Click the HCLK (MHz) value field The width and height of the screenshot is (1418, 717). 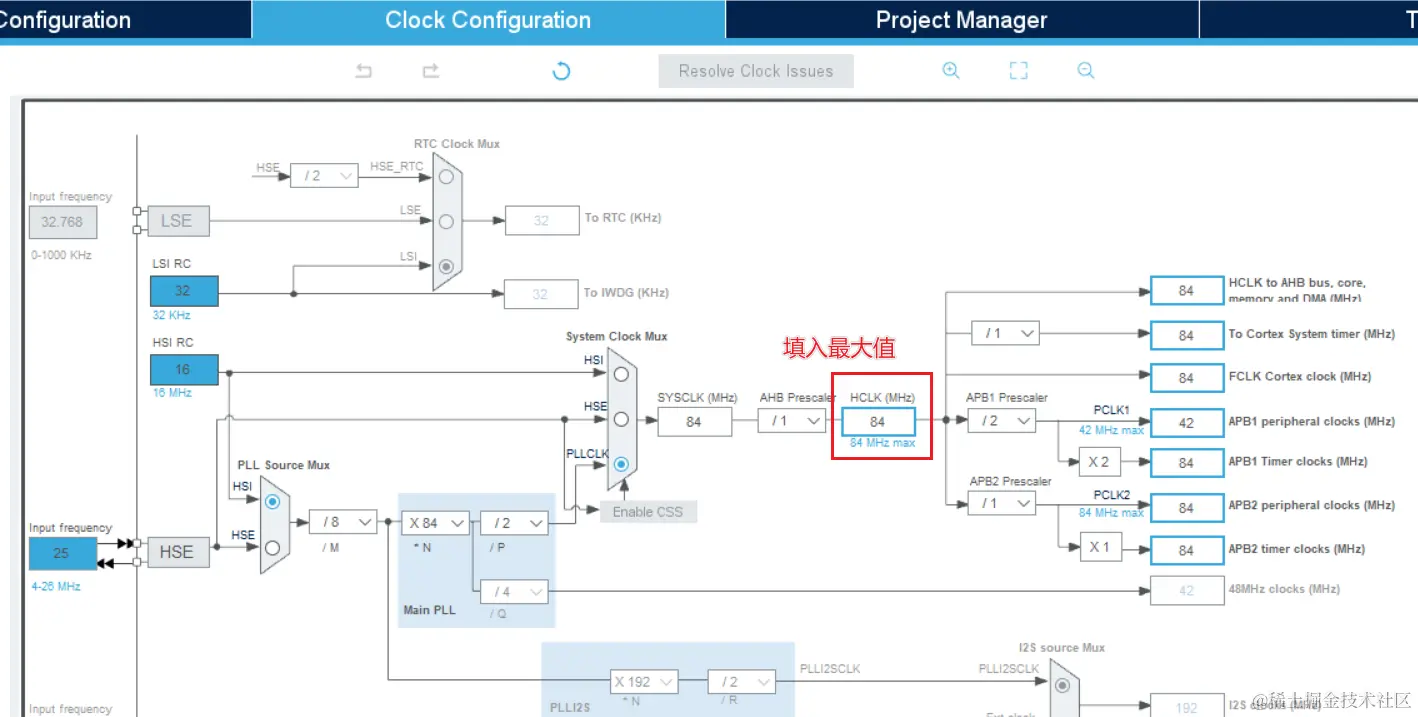point(877,421)
